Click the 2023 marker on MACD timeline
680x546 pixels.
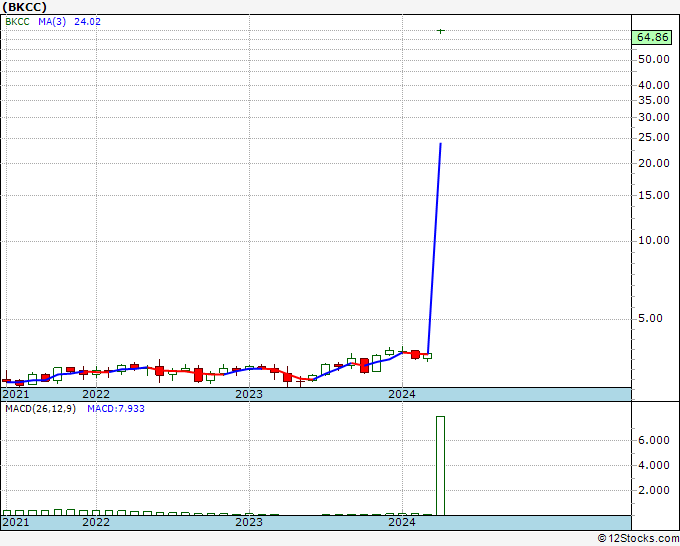click(x=249, y=522)
